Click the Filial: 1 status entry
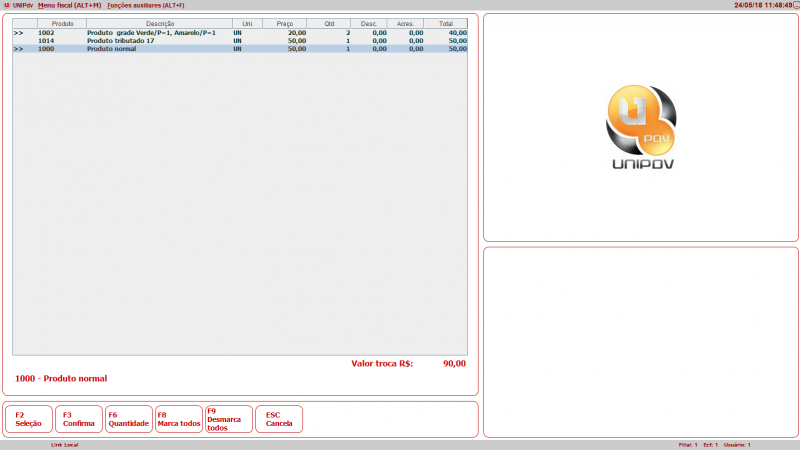The height and width of the screenshot is (450, 800). coord(688,445)
